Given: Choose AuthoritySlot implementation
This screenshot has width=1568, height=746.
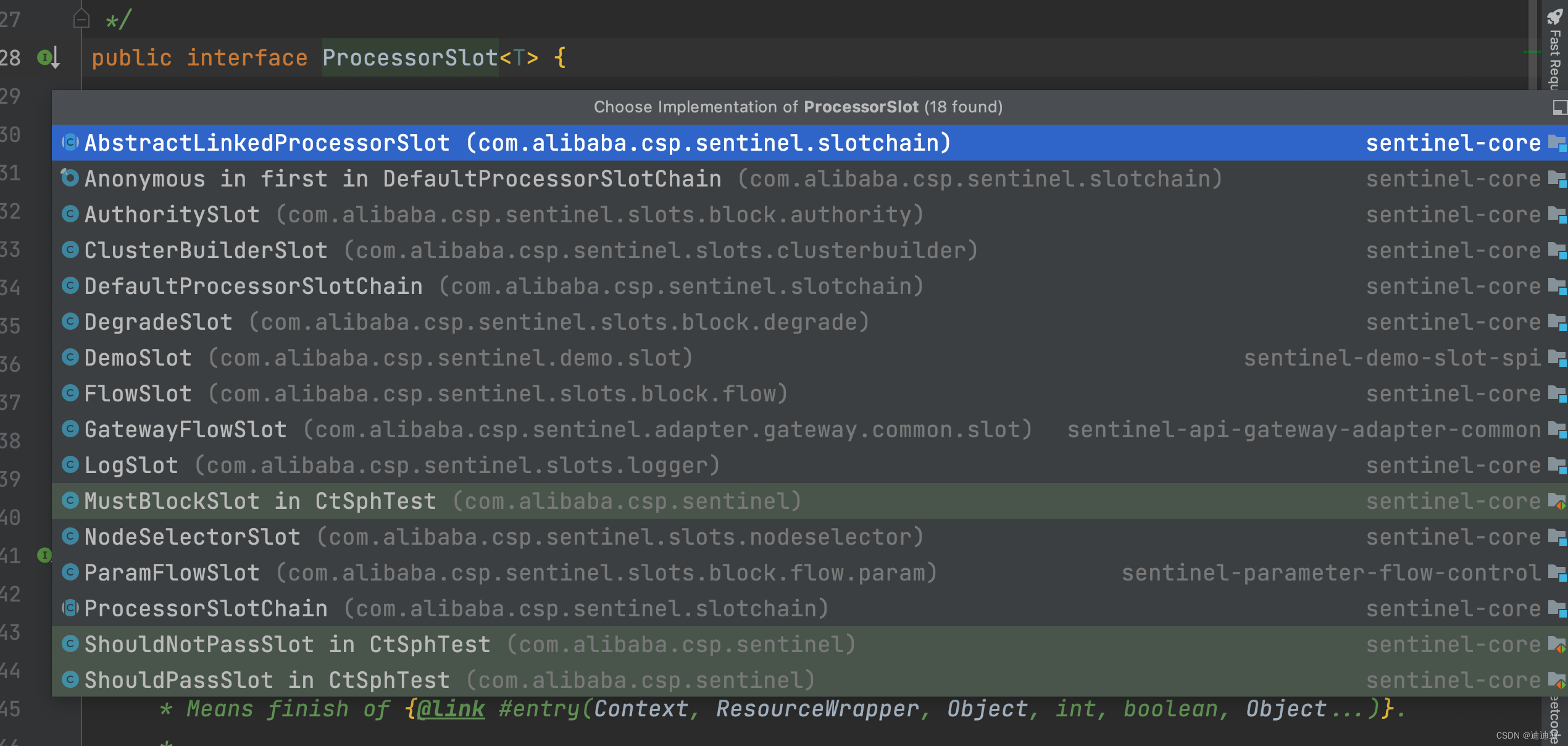Looking at the screenshot, I should pos(809,214).
